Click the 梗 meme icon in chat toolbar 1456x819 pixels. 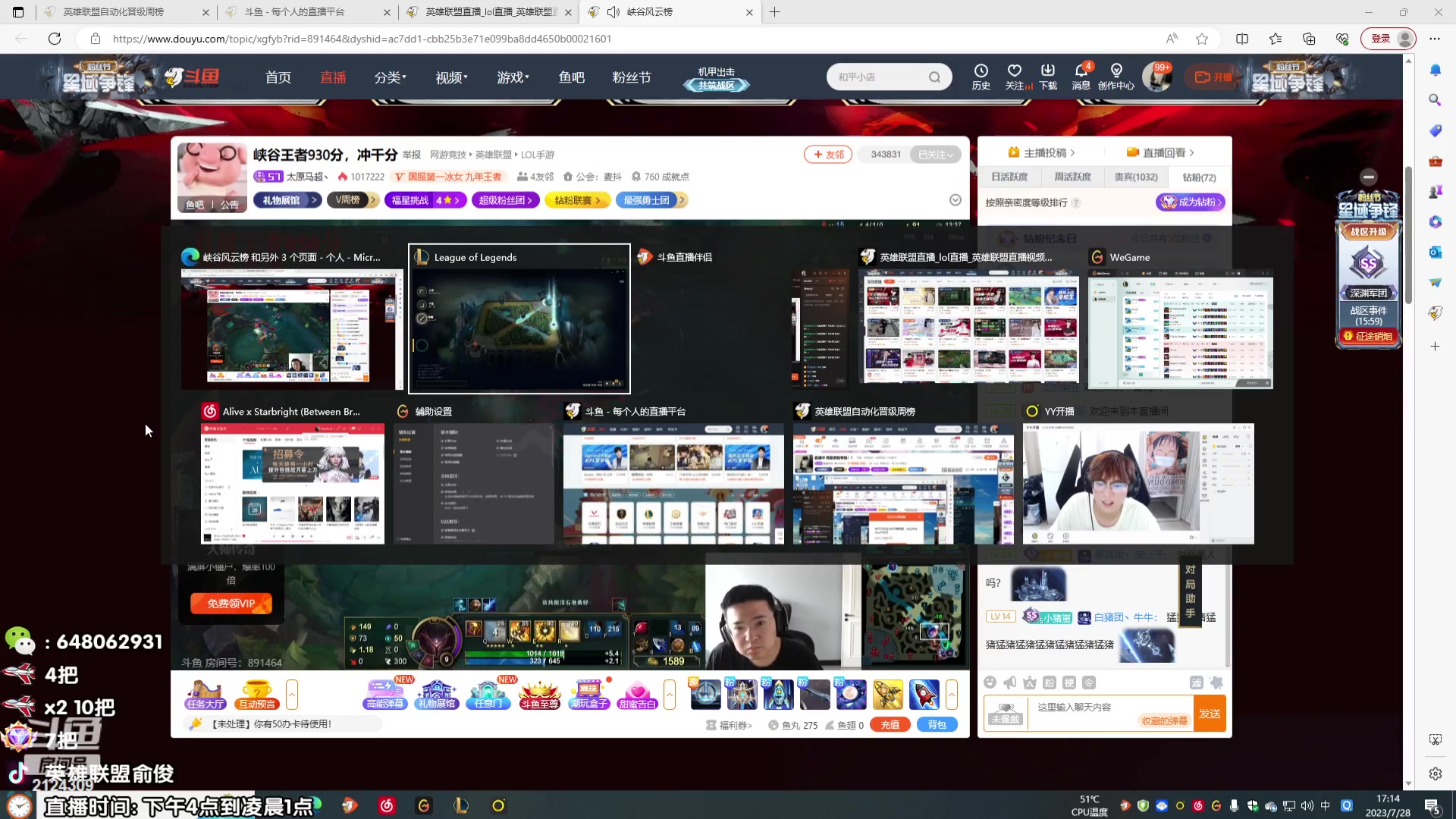point(1068,682)
